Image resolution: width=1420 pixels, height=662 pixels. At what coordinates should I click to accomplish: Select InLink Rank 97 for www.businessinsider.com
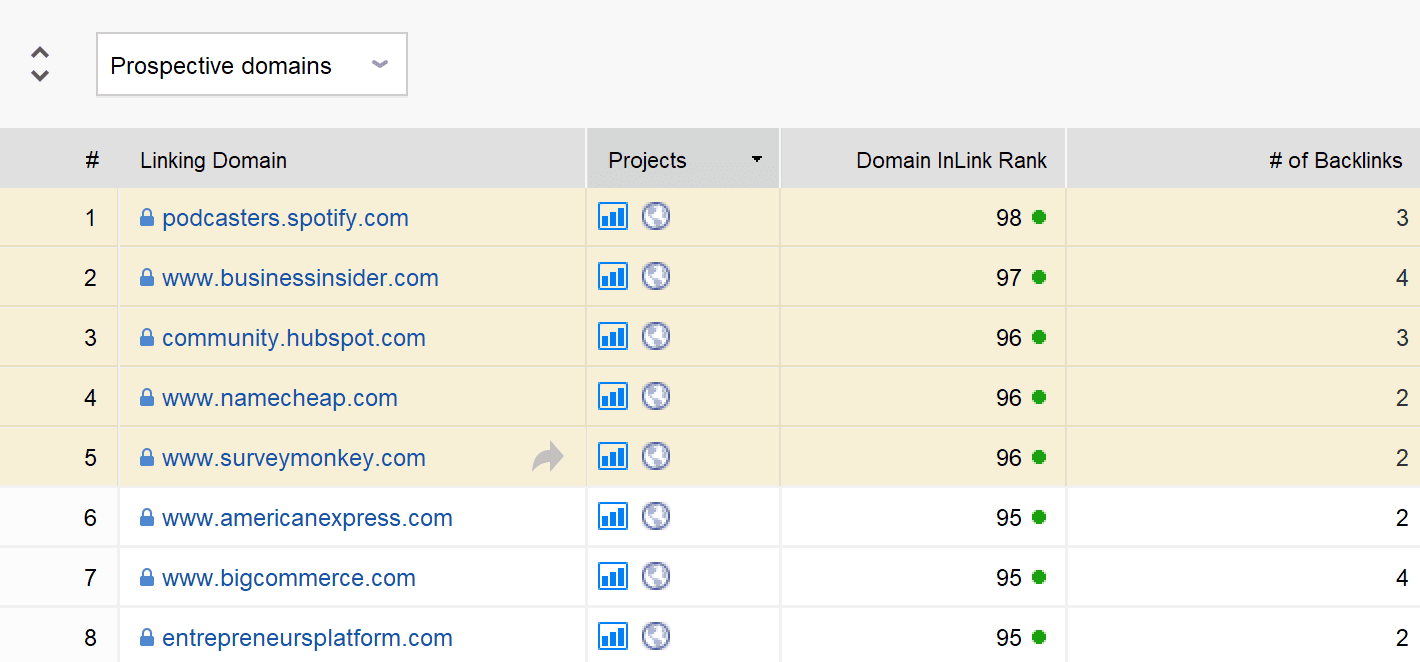coord(1009,278)
